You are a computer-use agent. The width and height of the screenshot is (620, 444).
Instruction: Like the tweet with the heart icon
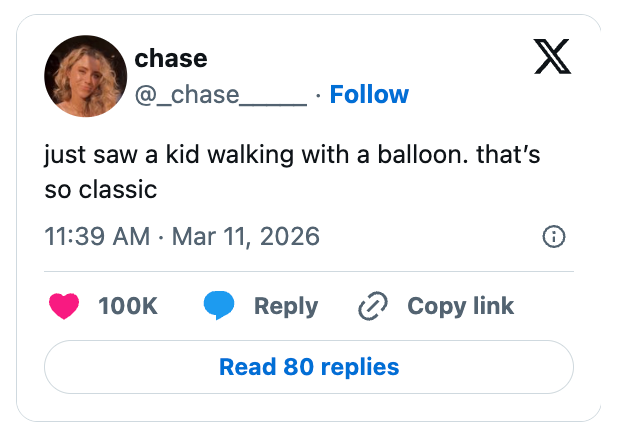[63, 306]
